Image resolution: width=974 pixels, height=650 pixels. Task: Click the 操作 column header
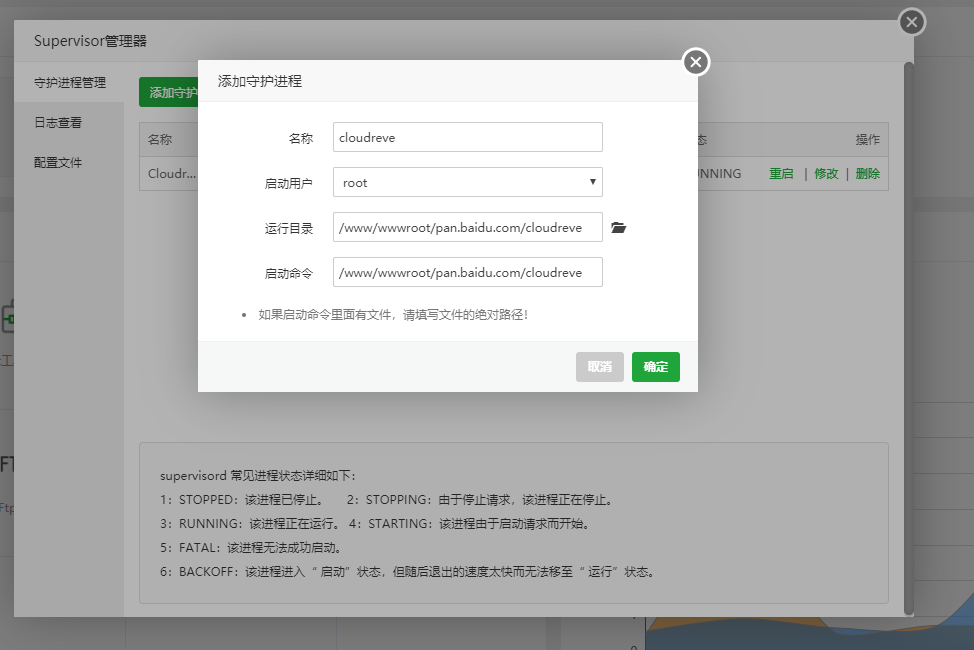(x=867, y=140)
